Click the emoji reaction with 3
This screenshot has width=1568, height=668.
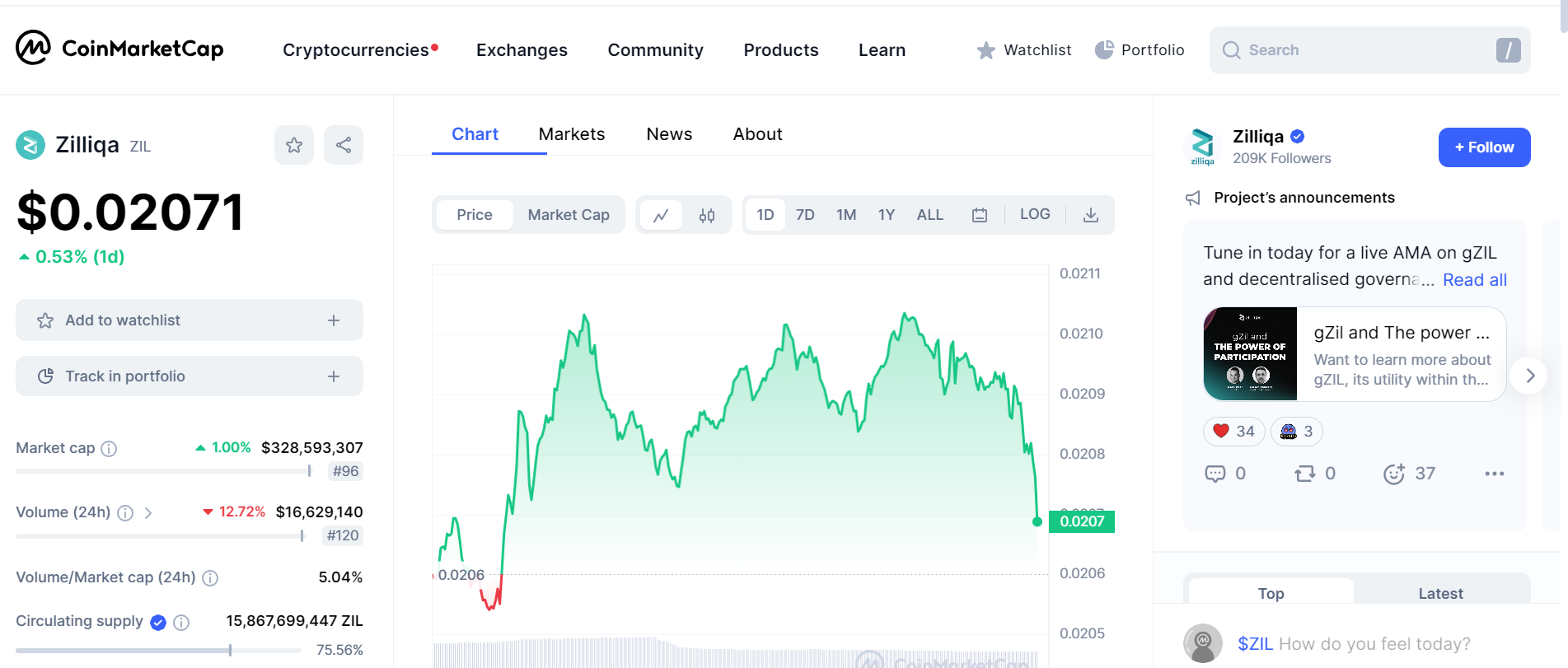click(1297, 432)
